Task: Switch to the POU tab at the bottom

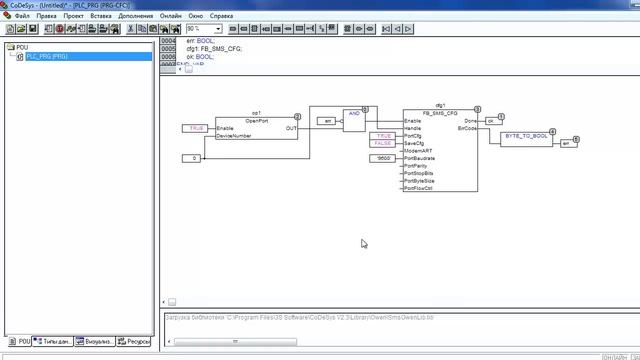Action: tap(20, 341)
